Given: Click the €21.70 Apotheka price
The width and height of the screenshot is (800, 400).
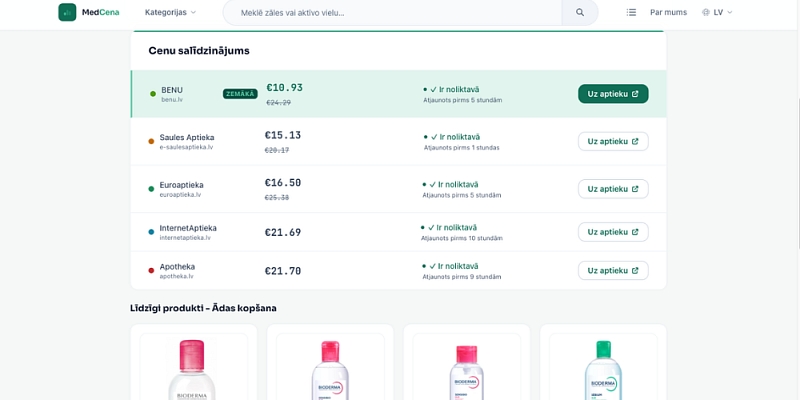Looking at the screenshot, I should point(283,271).
